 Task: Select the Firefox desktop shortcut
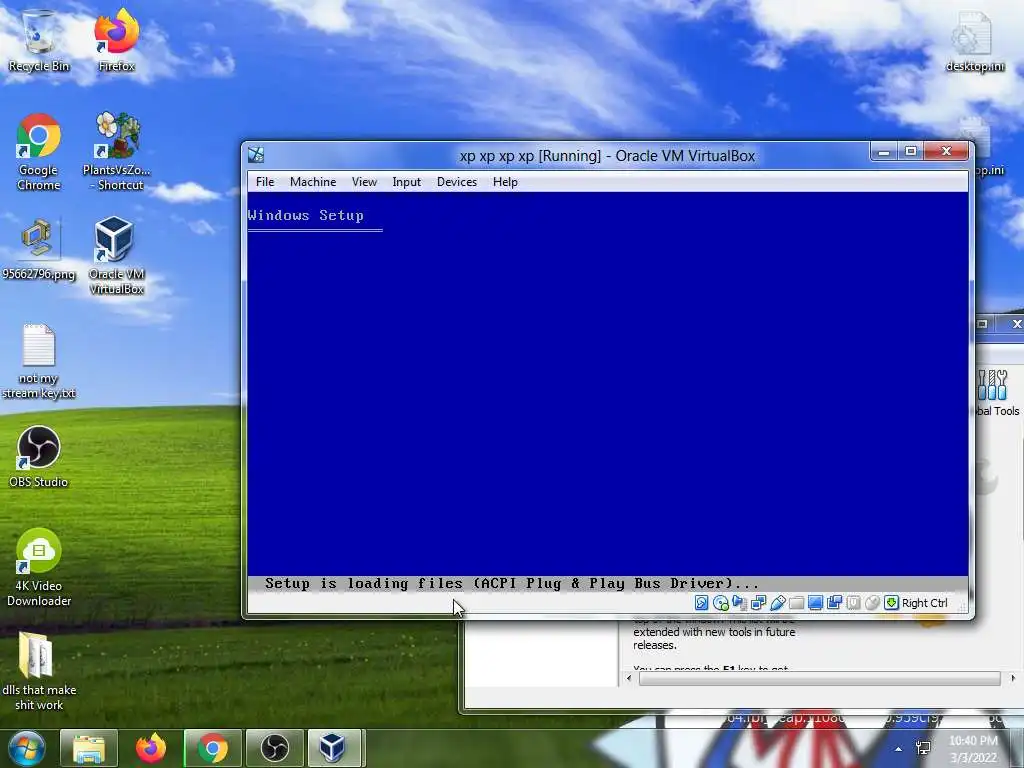click(x=116, y=40)
